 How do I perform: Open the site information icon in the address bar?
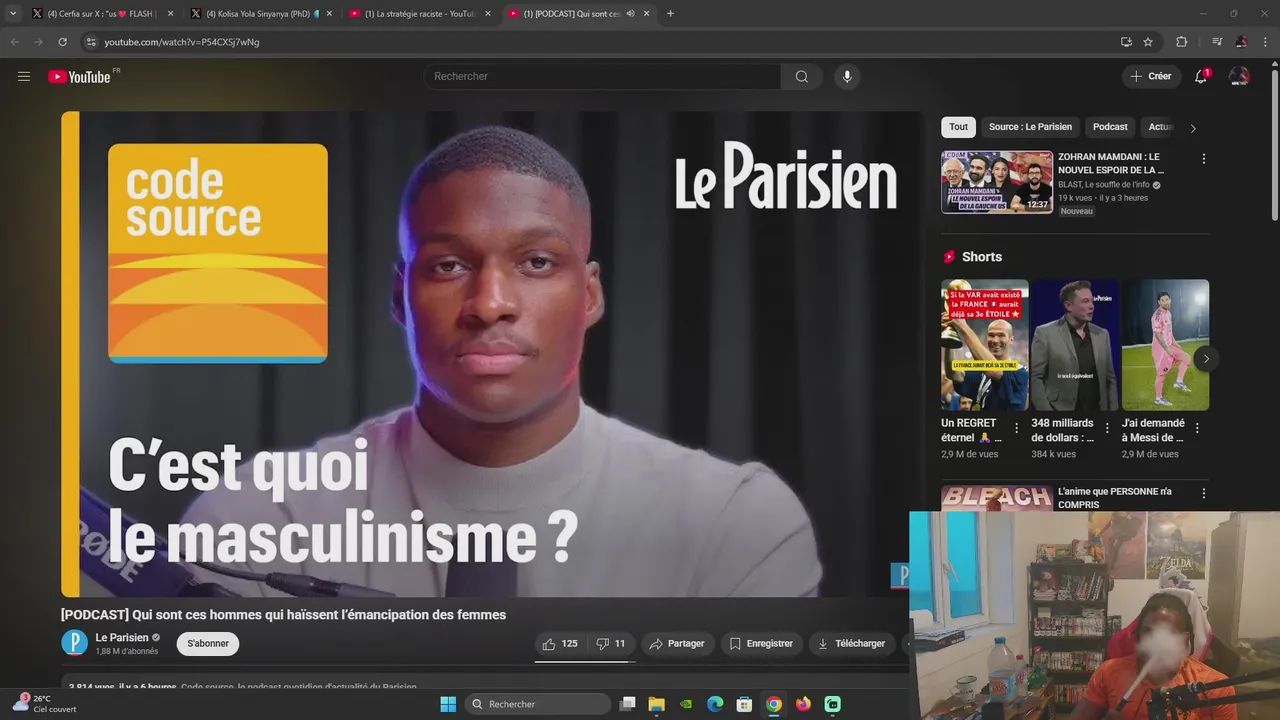(91, 42)
